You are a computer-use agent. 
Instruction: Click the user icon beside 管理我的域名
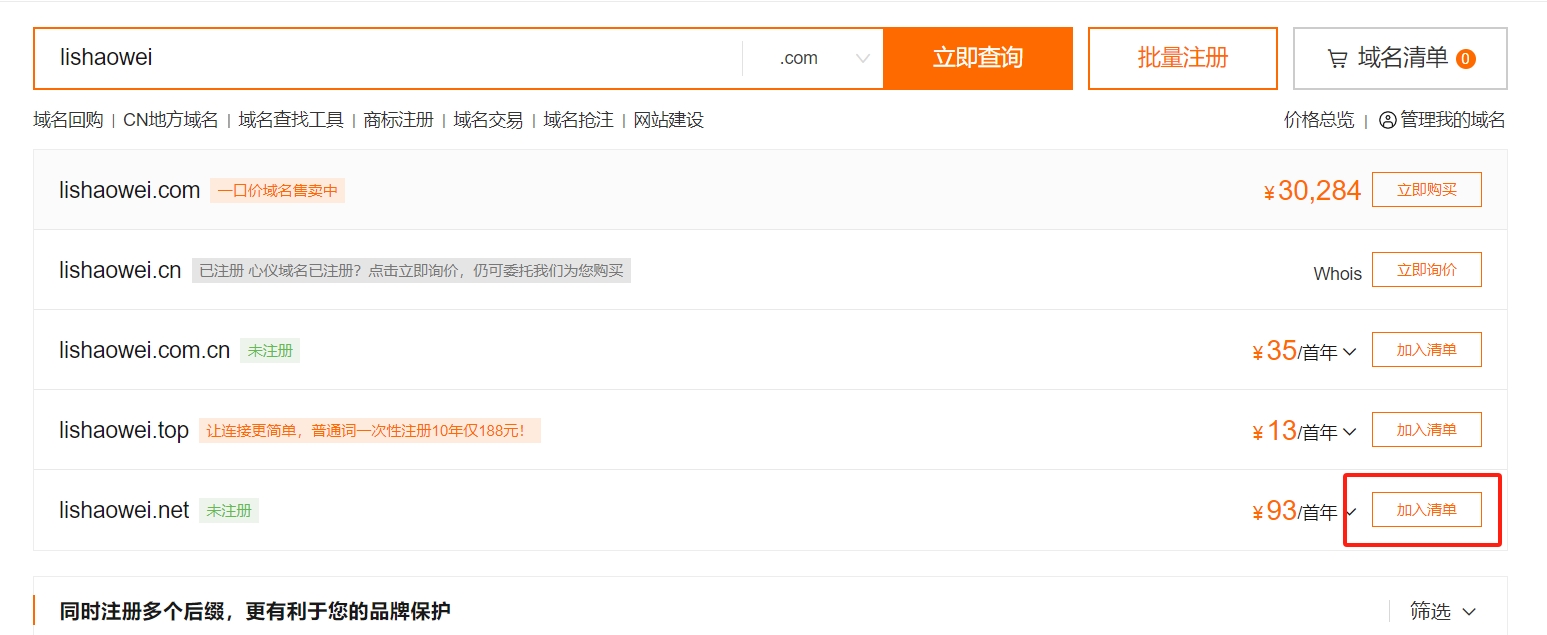[1387, 120]
